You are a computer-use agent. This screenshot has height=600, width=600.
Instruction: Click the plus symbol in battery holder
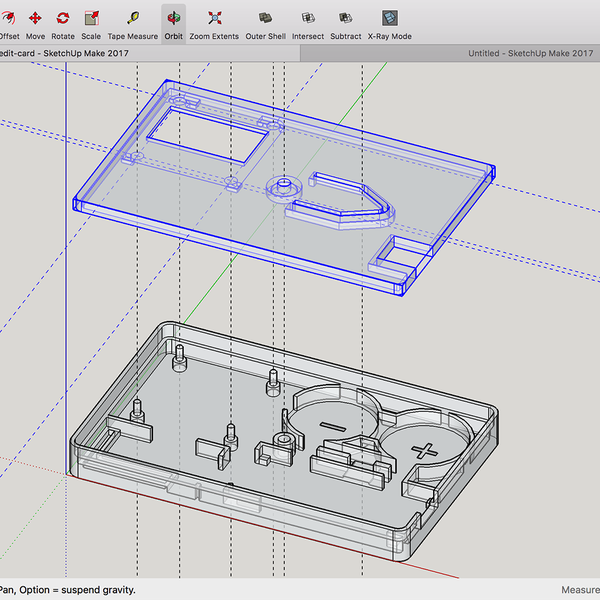pos(426,452)
